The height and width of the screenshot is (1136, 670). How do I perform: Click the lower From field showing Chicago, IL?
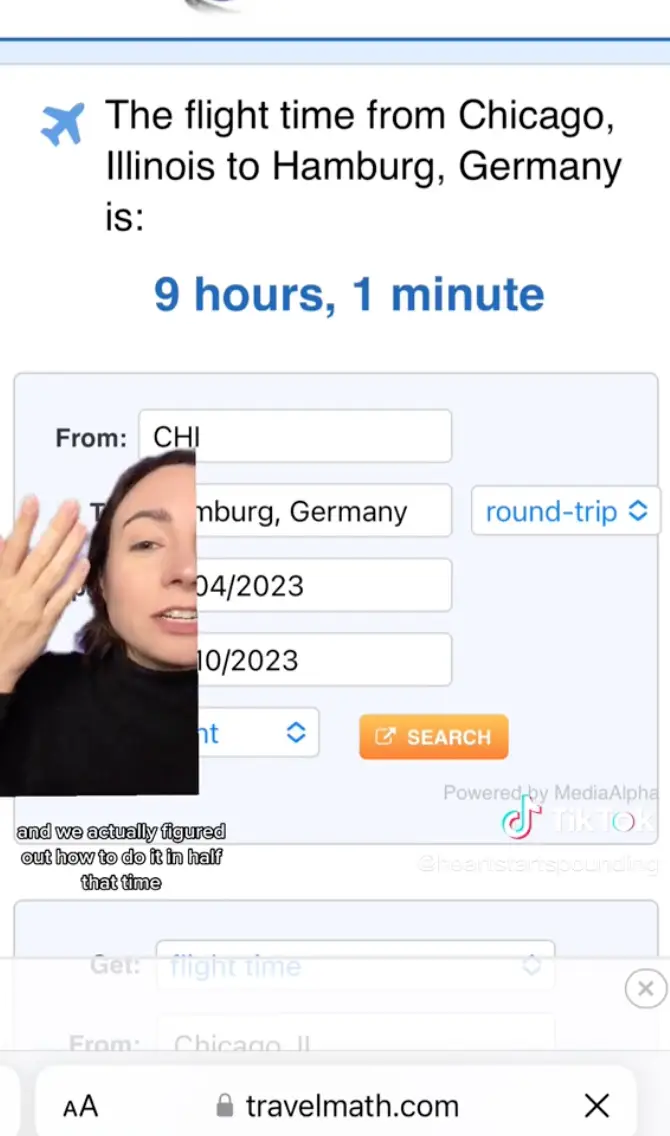(356, 1040)
